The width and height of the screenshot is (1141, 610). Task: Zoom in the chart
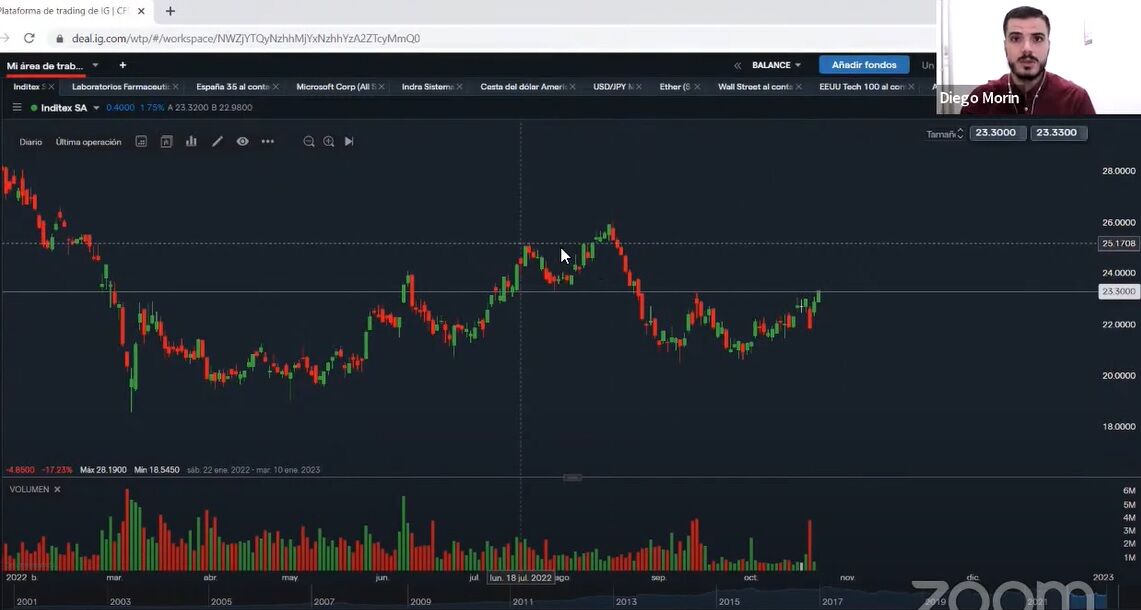[x=329, y=141]
